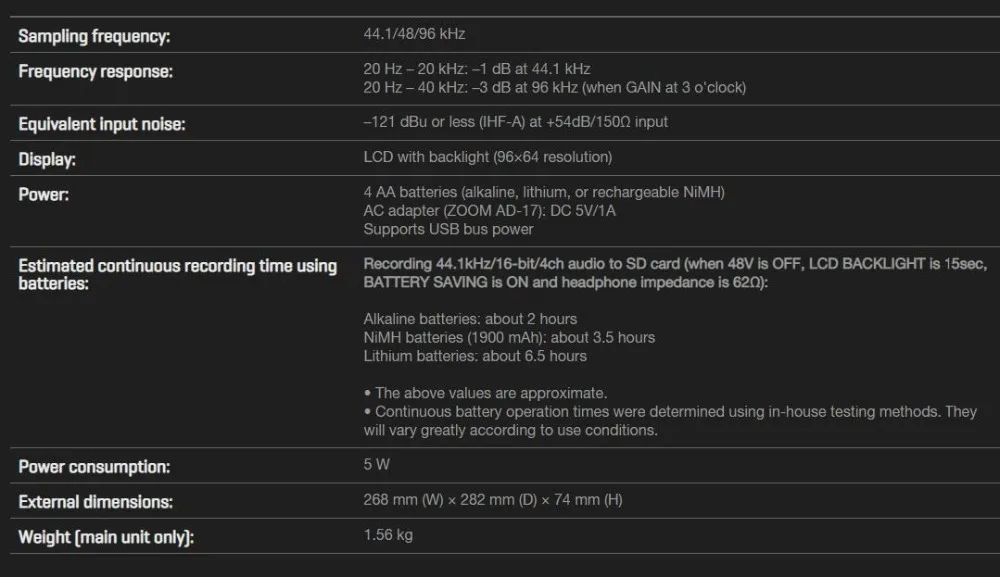Click the note about approximate values

[x=485, y=393]
